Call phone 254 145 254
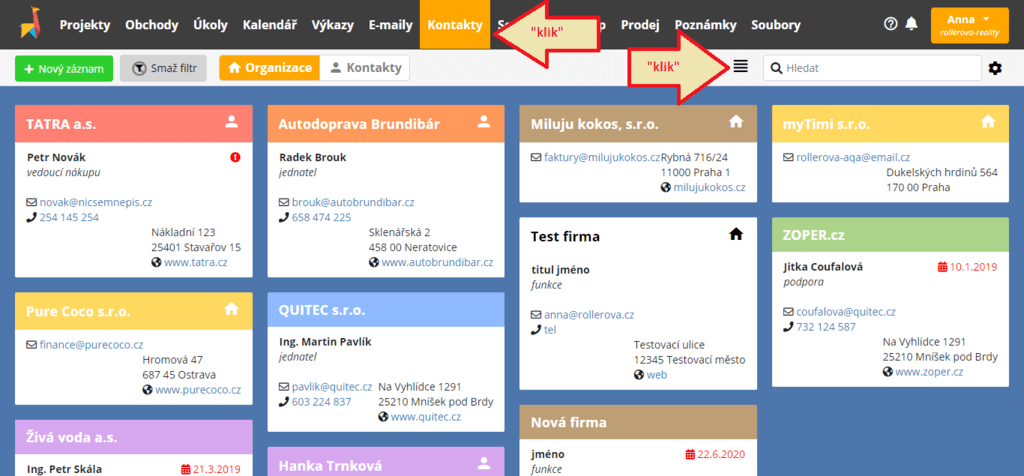 coord(69,217)
